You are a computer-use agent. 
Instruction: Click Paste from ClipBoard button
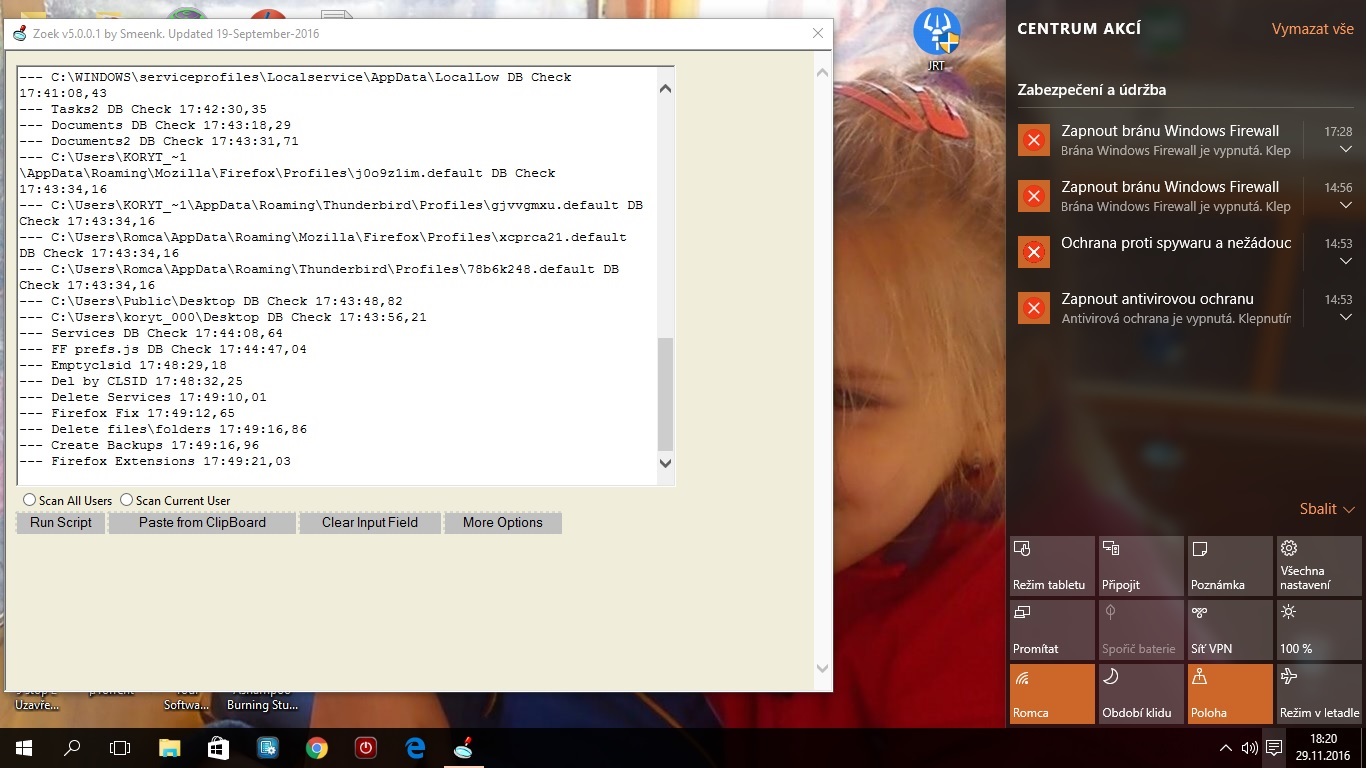coord(202,522)
